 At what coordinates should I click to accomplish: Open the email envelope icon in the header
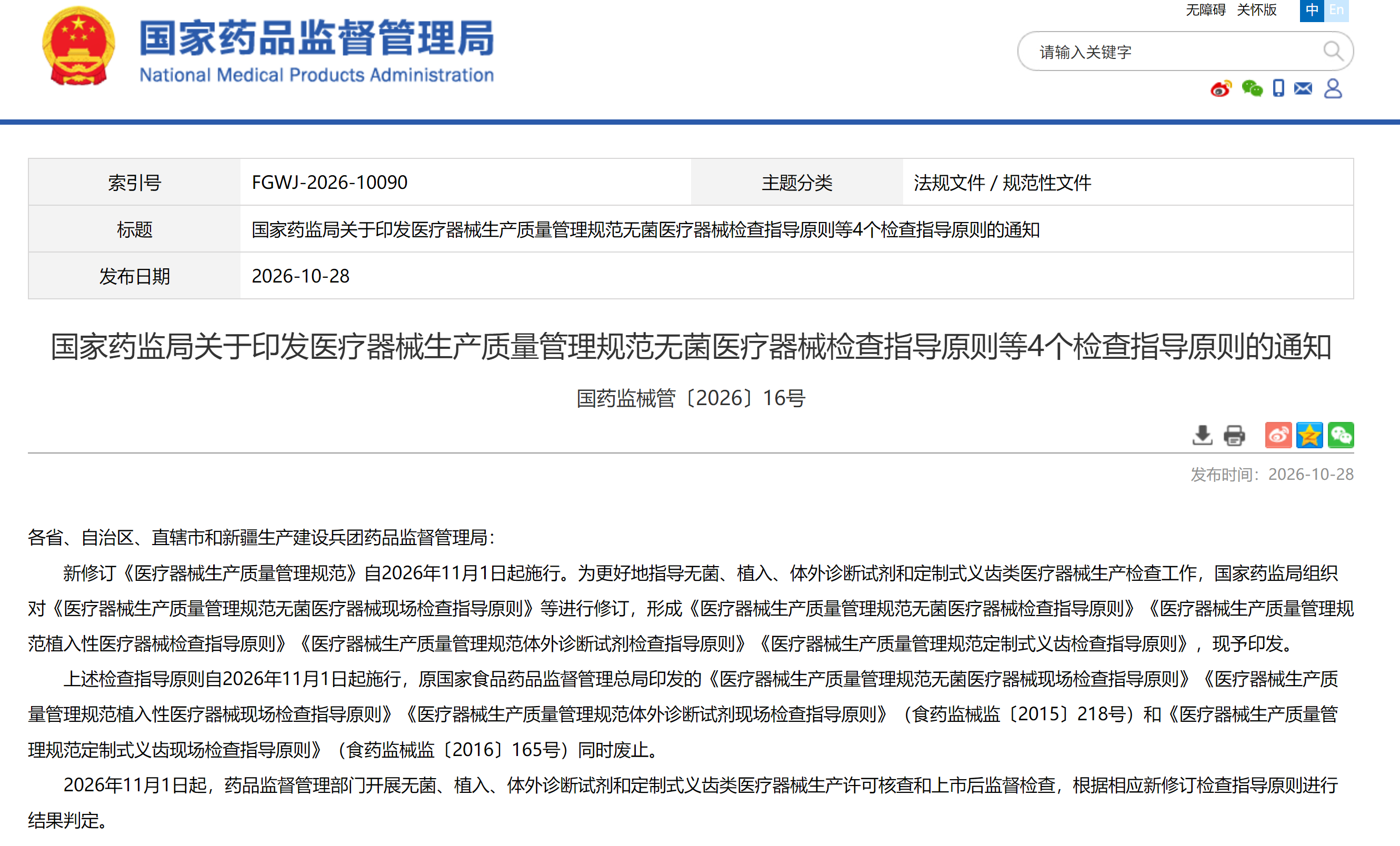click(x=1303, y=88)
